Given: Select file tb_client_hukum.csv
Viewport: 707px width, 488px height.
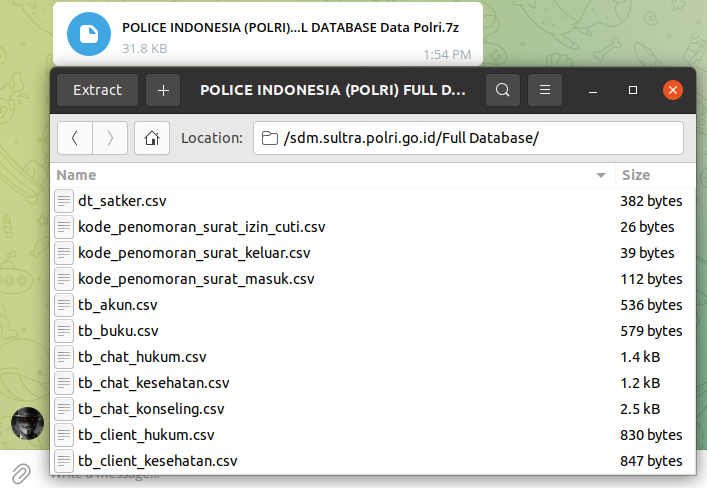Looking at the screenshot, I should click(373, 435).
